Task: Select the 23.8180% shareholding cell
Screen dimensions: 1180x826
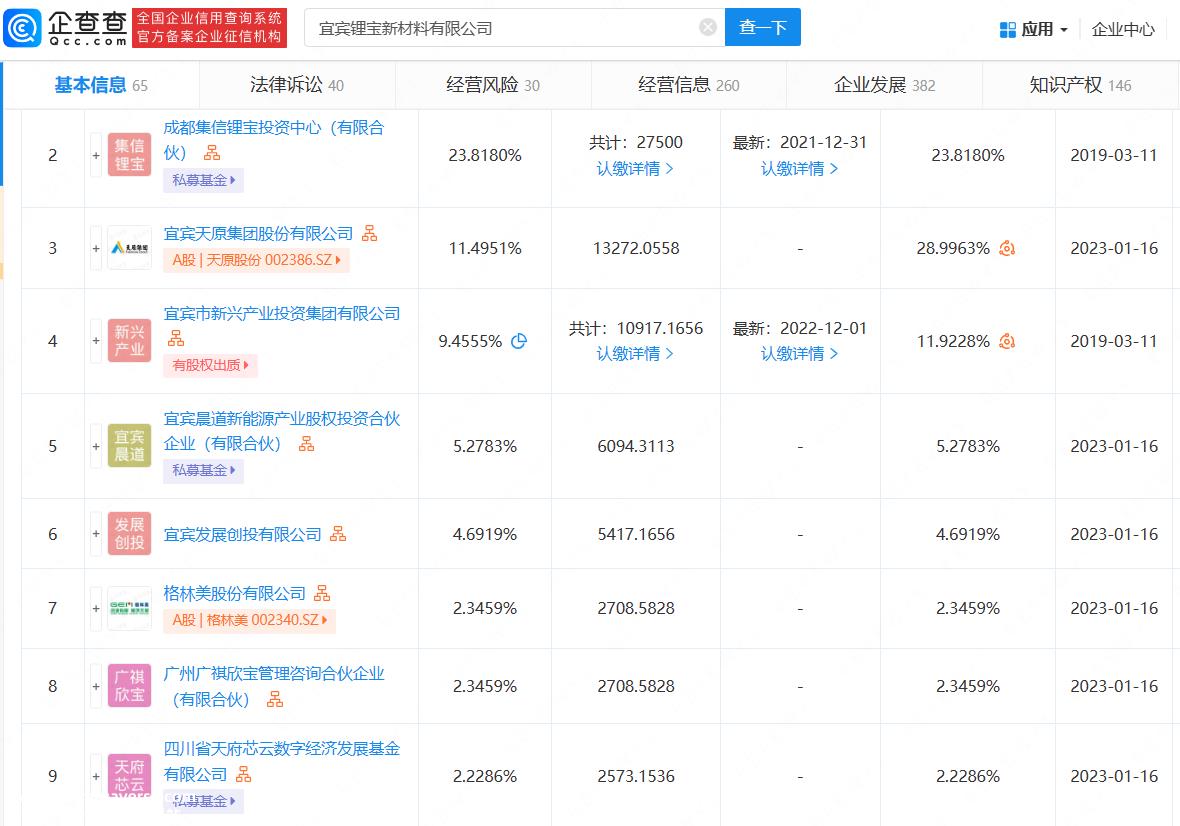Action: 485,155
